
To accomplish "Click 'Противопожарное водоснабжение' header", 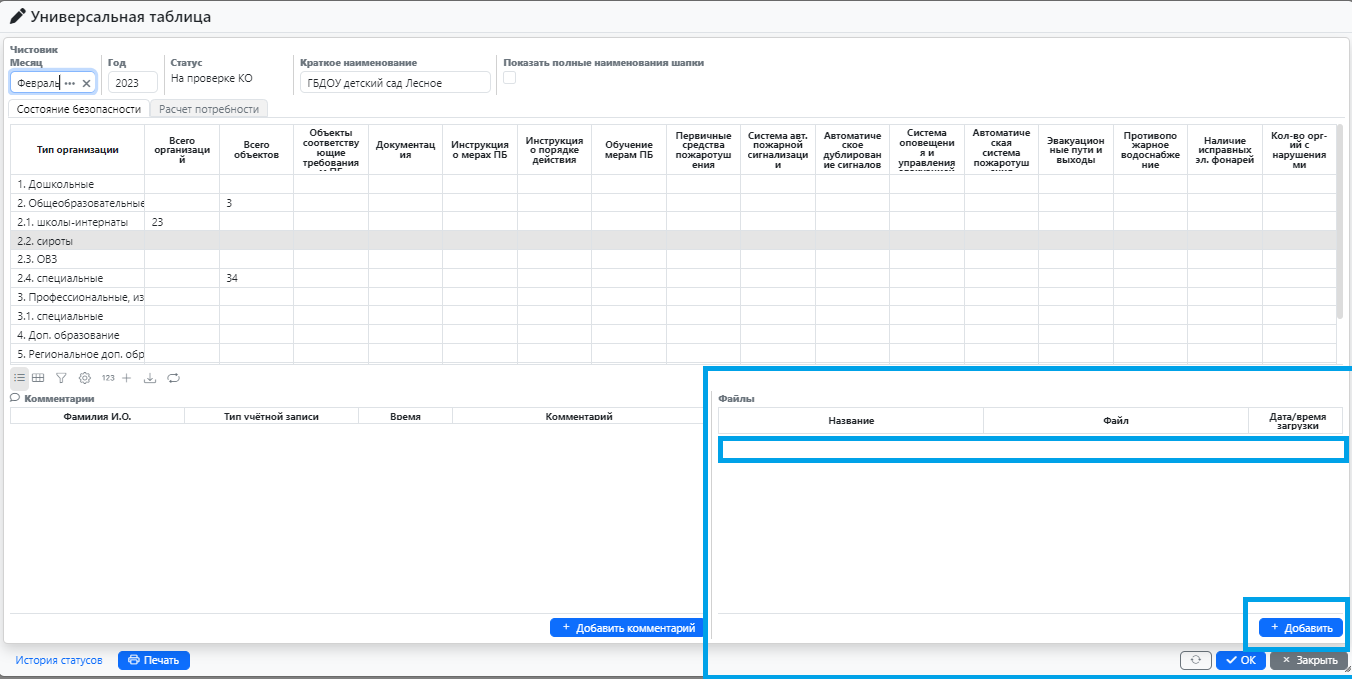I will (1150, 150).
